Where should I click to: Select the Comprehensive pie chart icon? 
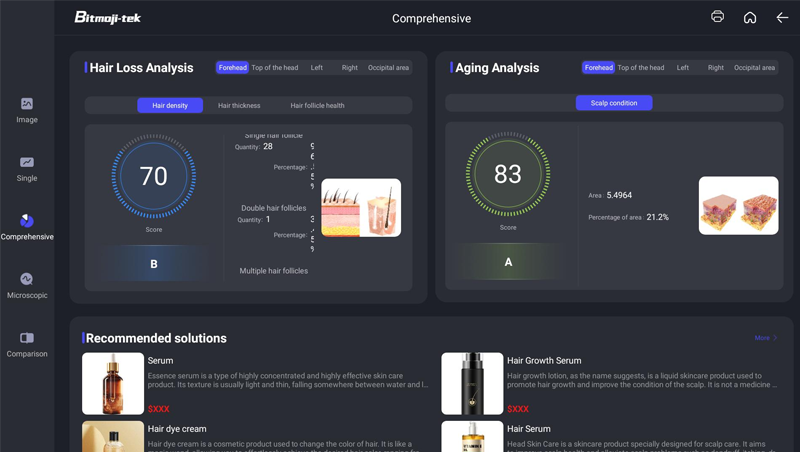pyautogui.click(x=27, y=221)
